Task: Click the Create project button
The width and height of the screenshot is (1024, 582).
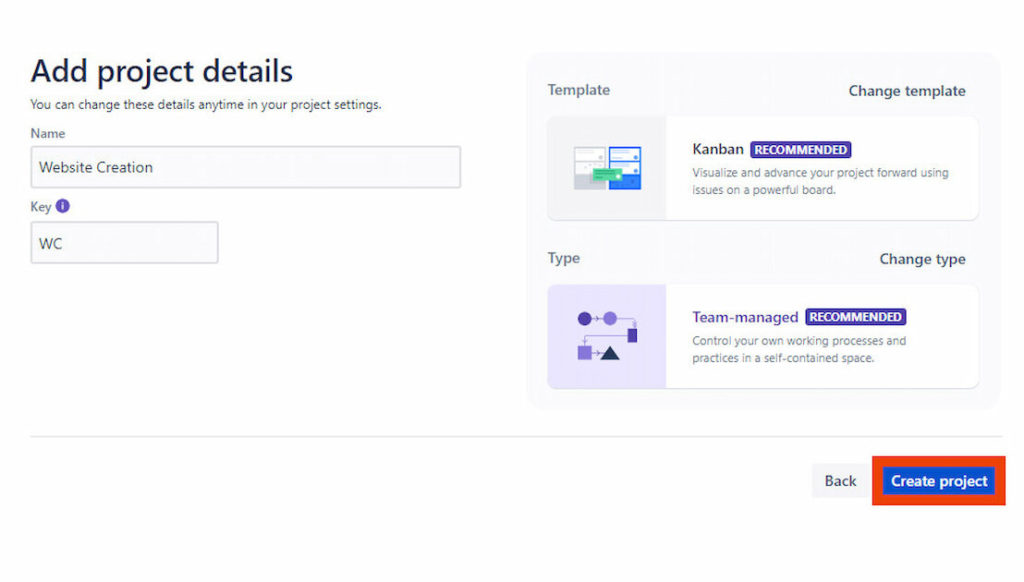Action: click(x=937, y=480)
